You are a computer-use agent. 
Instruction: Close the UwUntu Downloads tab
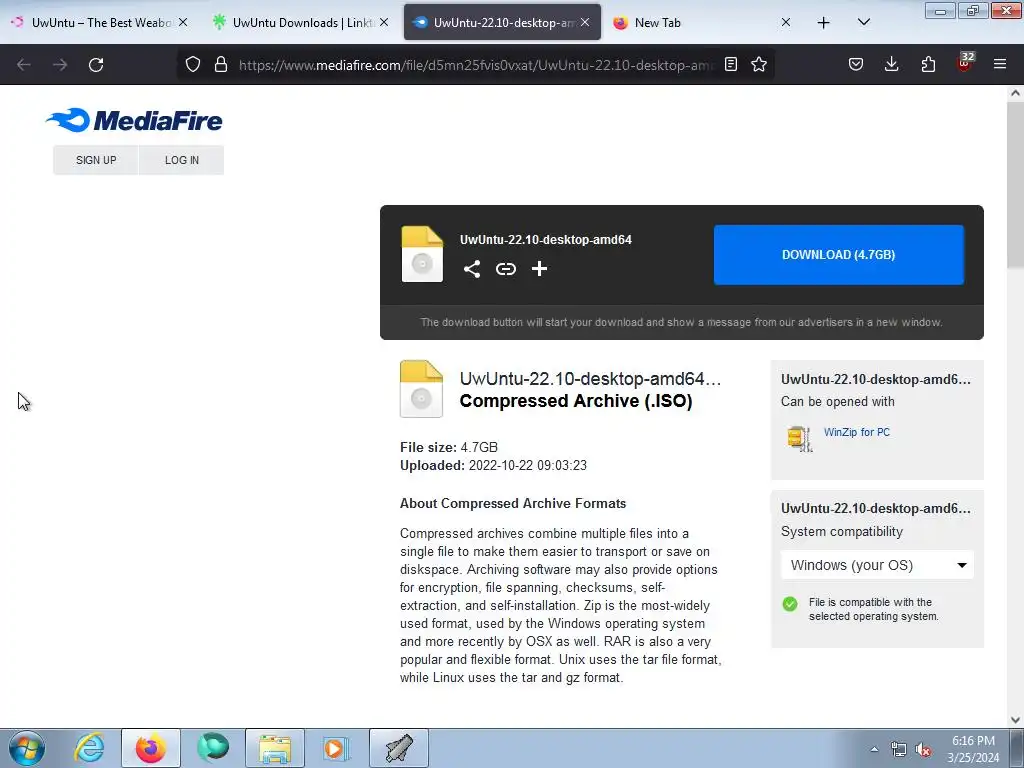tap(383, 22)
